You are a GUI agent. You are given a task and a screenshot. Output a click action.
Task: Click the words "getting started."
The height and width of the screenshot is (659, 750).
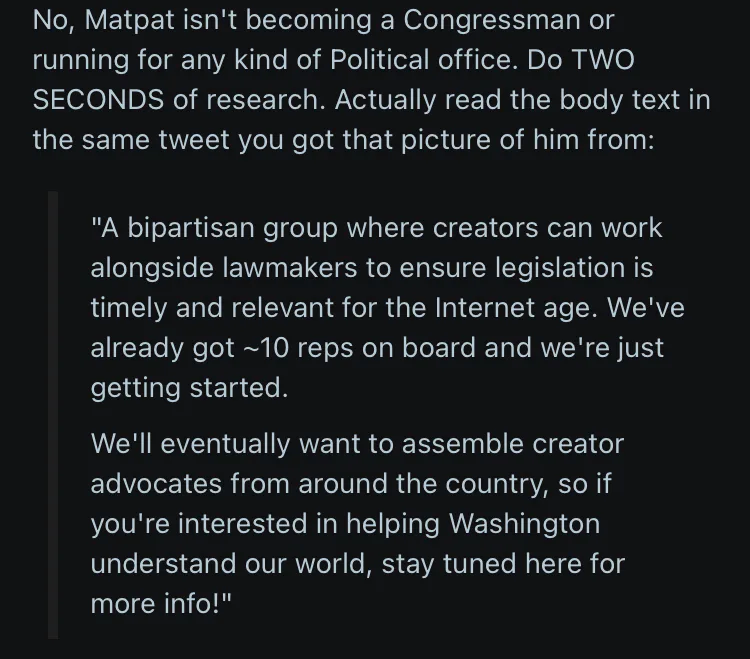click(x=189, y=388)
